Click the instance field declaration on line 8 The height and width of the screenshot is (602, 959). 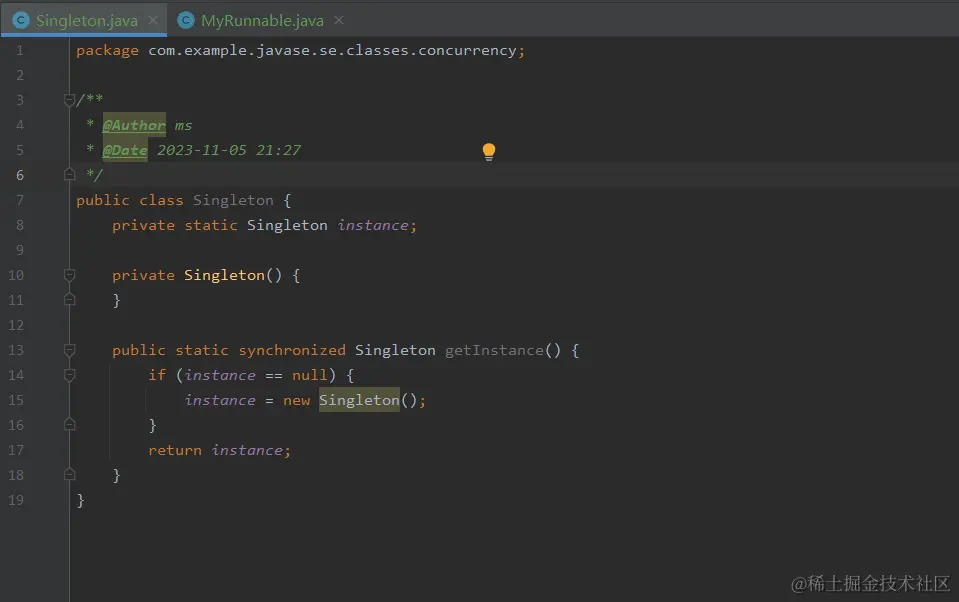(372, 225)
